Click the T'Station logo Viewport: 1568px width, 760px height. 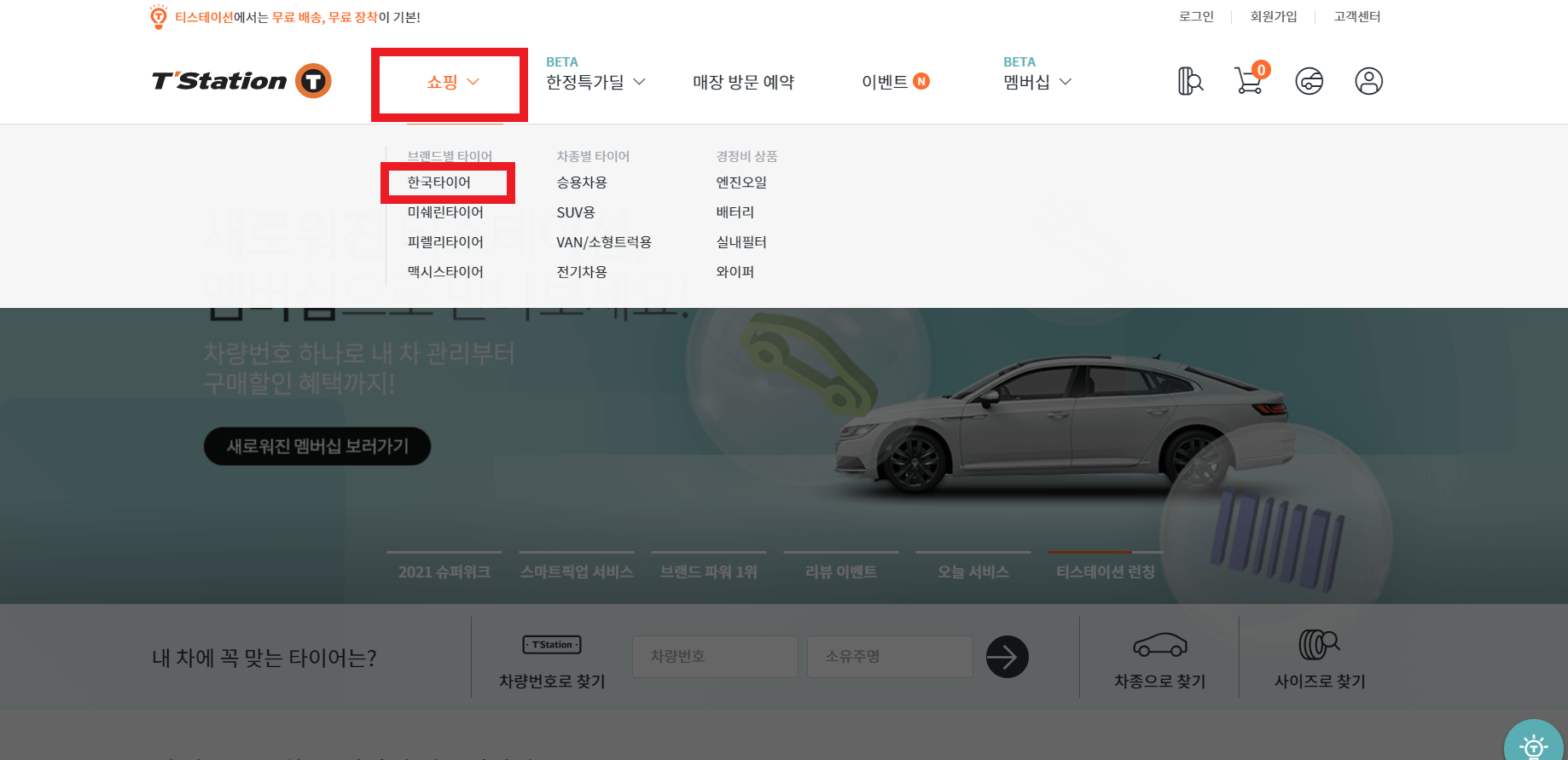point(241,81)
